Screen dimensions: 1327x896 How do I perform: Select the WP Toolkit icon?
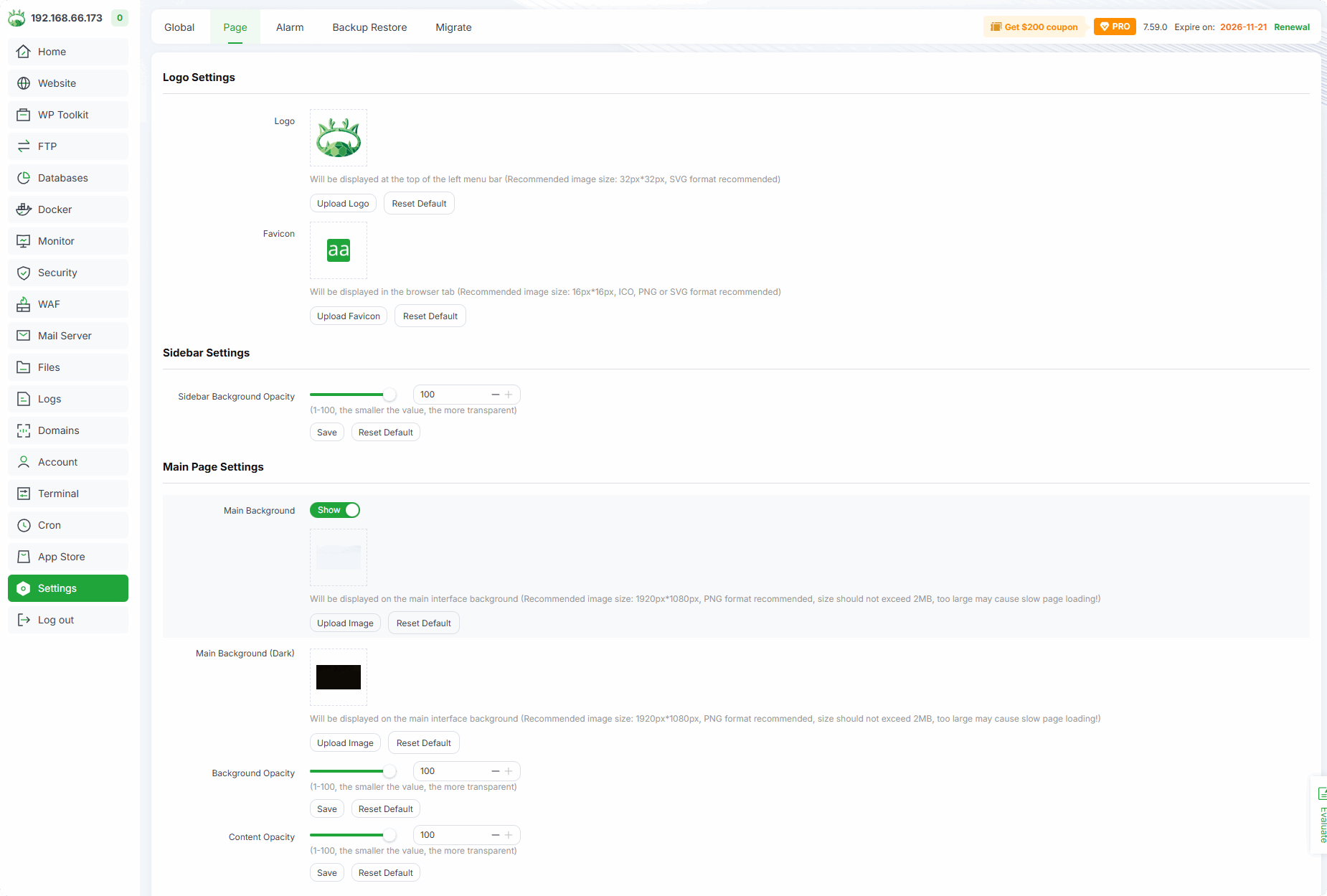24,115
